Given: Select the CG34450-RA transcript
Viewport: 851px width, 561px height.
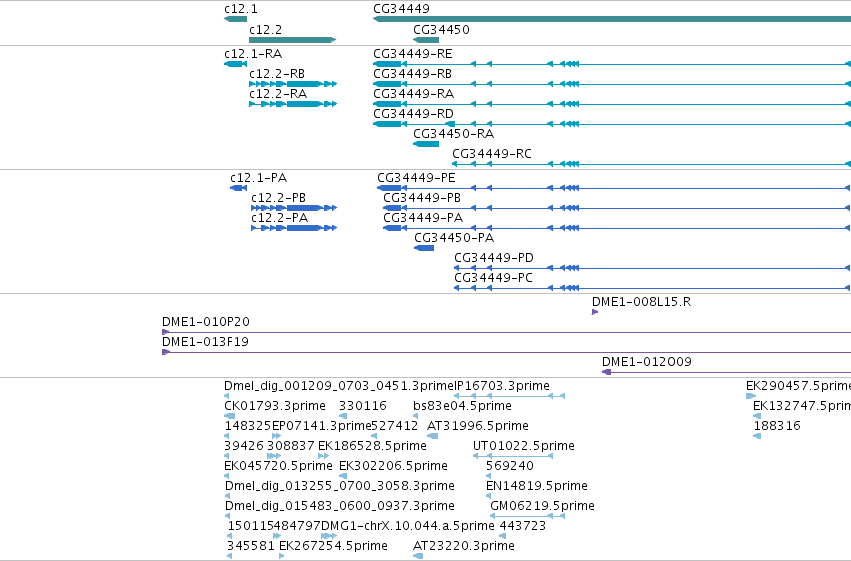Looking at the screenshot, I should [x=426, y=144].
